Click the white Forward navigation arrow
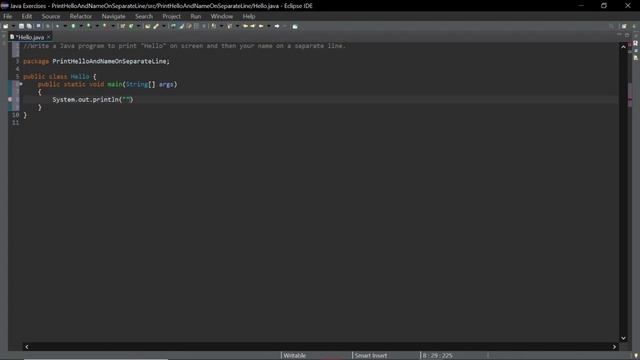The image size is (640, 360). [277, 26]
